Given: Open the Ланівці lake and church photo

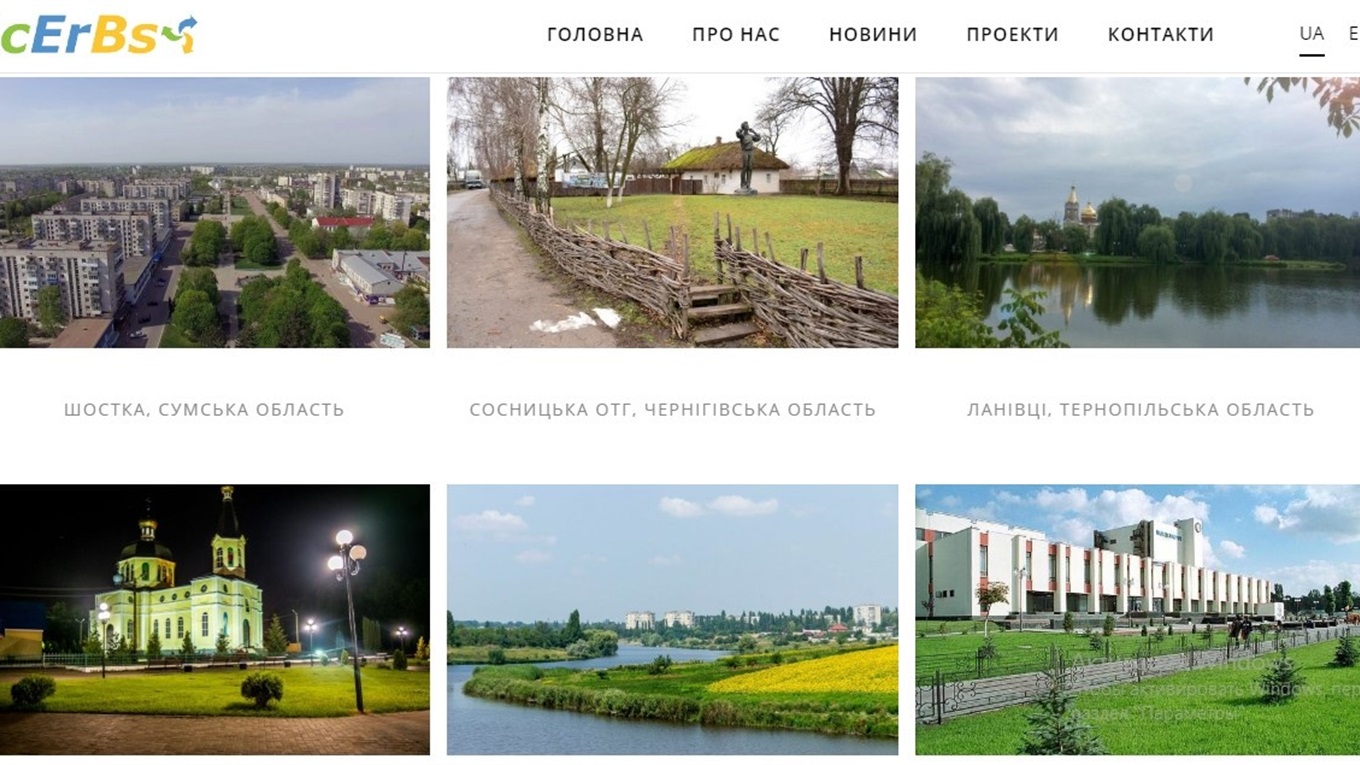Looking at the screenshot, I should (x=1138, y=213).
